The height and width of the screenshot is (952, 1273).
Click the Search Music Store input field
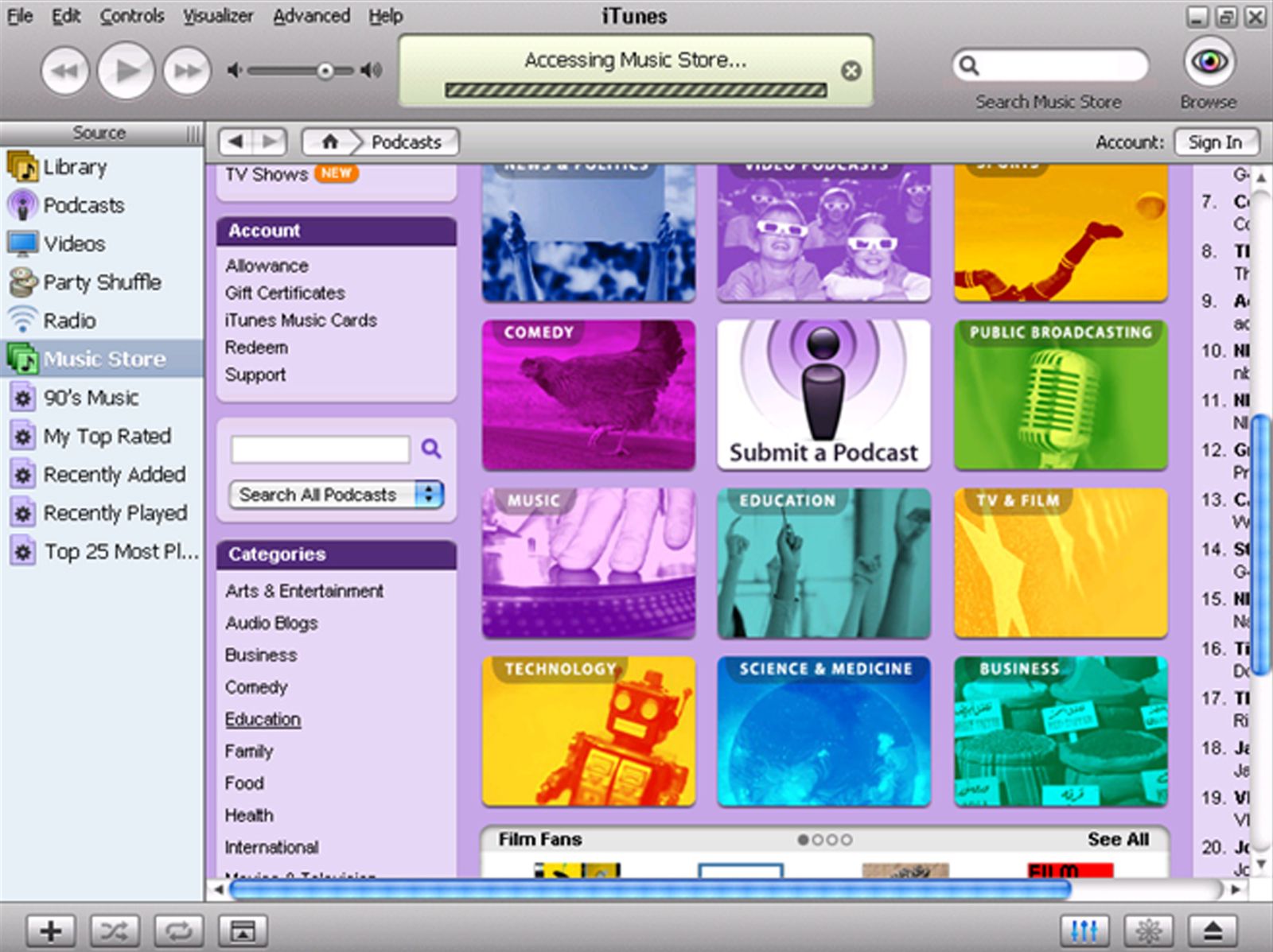1050,65
